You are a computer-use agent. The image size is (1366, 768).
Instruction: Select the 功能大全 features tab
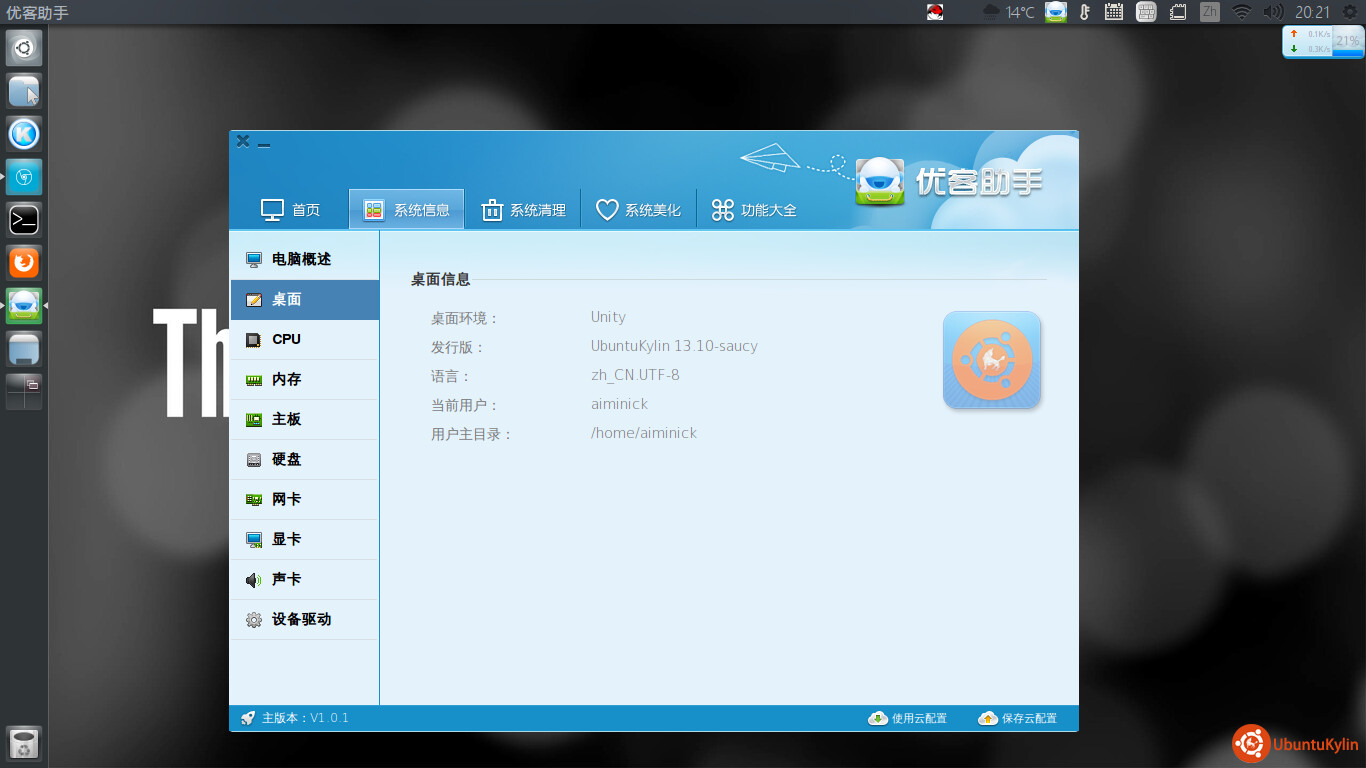tap(754, 210)
